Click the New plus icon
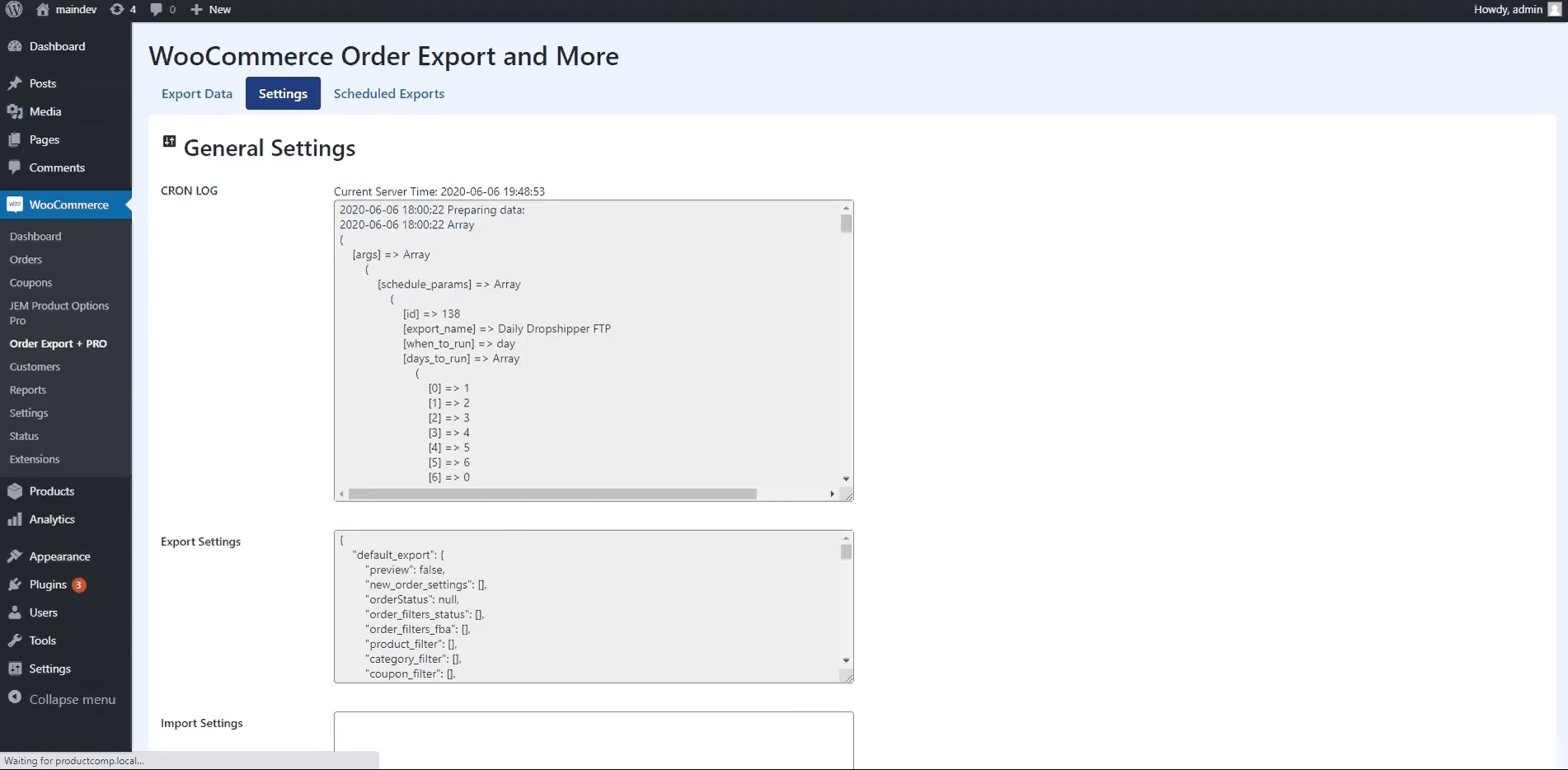 point(196,10)
